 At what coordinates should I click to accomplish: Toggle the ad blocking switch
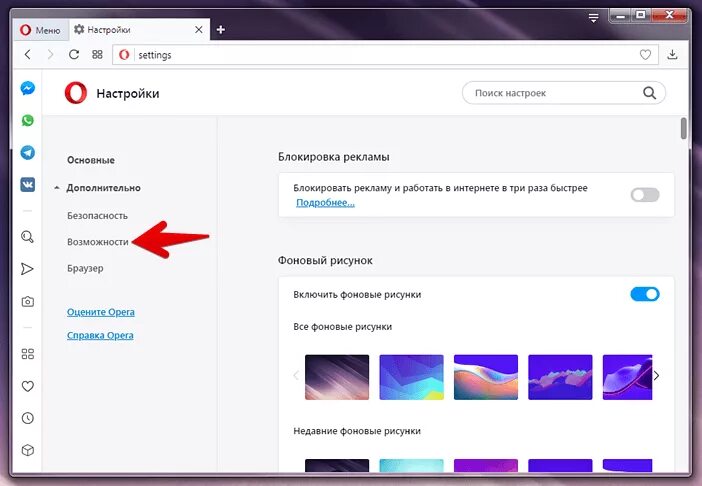(645, 195)
